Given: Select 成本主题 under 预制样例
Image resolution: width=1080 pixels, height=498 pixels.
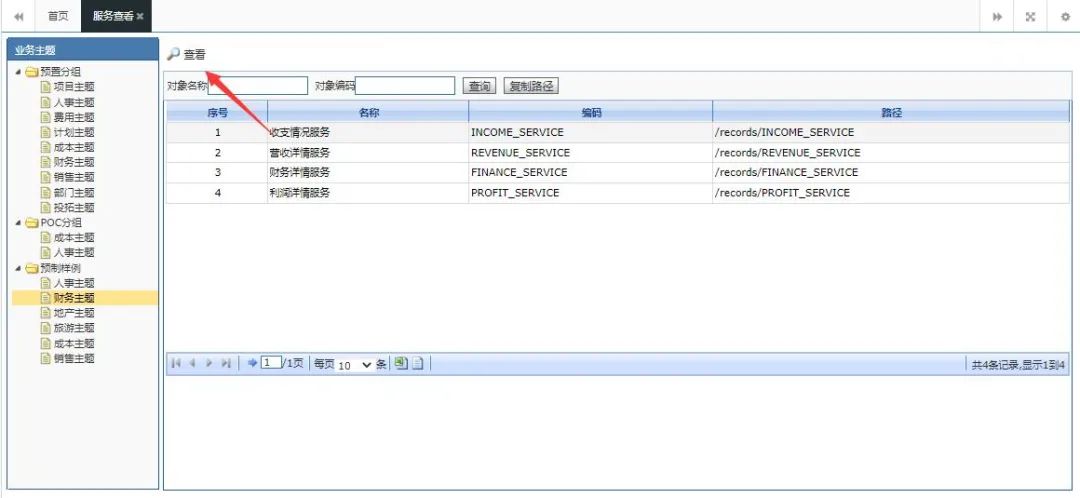Looking at the screenshot, I should [x=74, y=343].
